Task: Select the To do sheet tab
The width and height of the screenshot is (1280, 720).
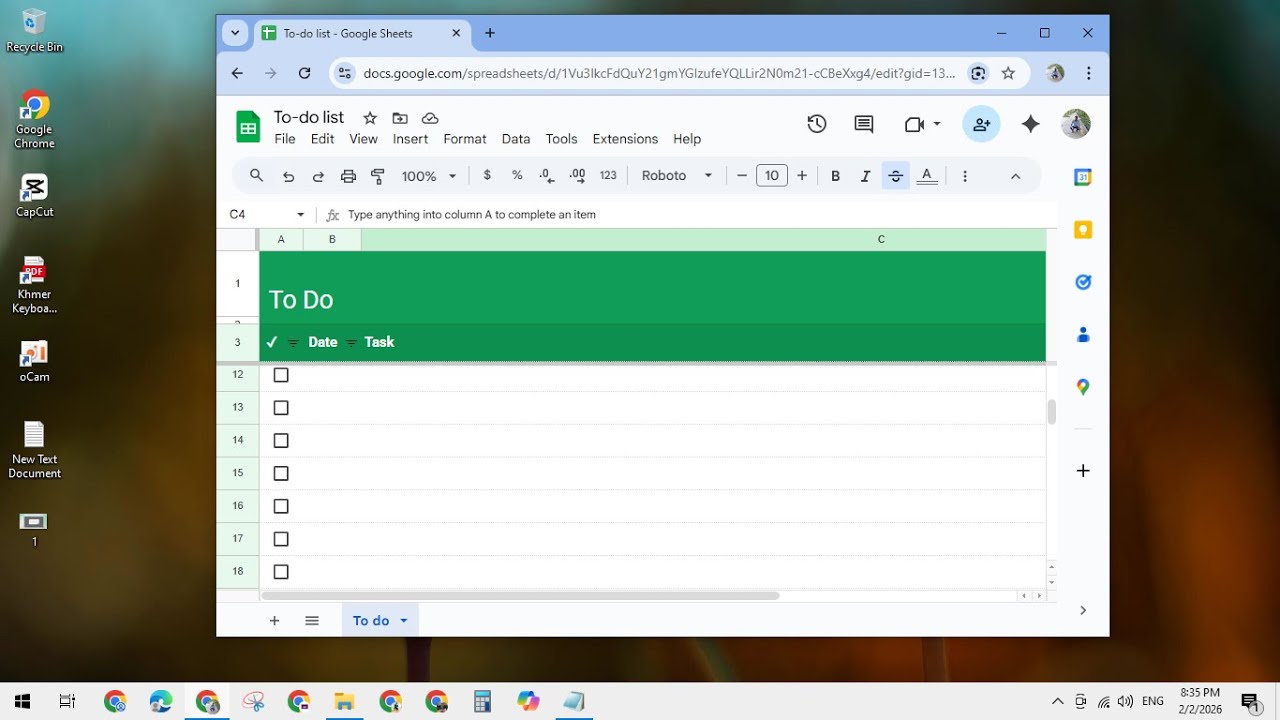Action: 371,621
